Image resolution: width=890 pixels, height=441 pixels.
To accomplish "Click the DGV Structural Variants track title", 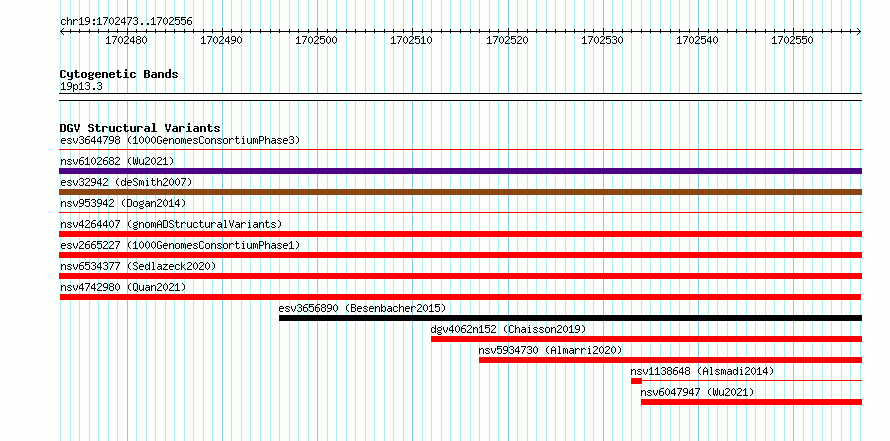I will pos(140,128).
